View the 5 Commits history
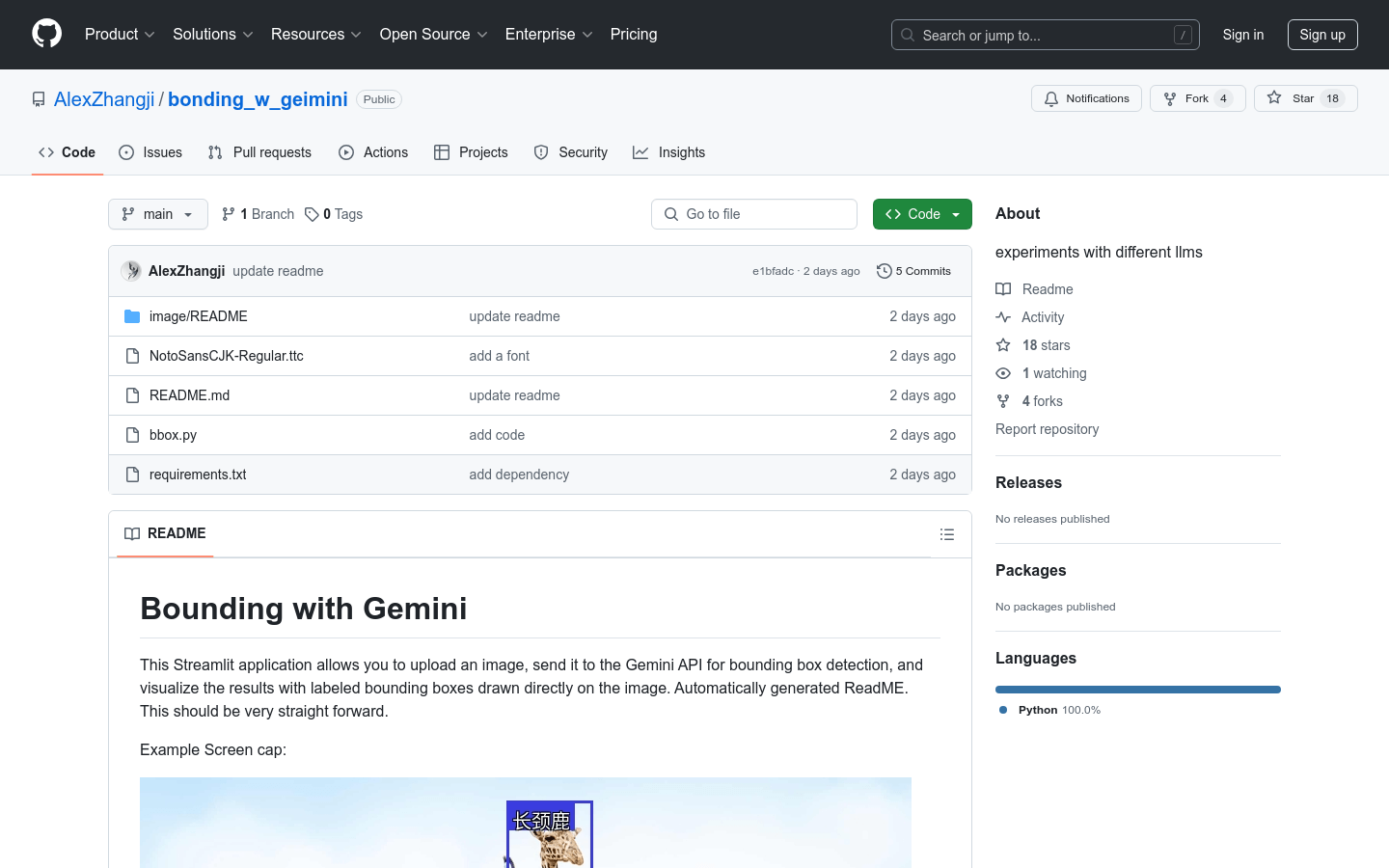Image resolution: width=1389 pixels, height=868 pixels. [913, 271]
